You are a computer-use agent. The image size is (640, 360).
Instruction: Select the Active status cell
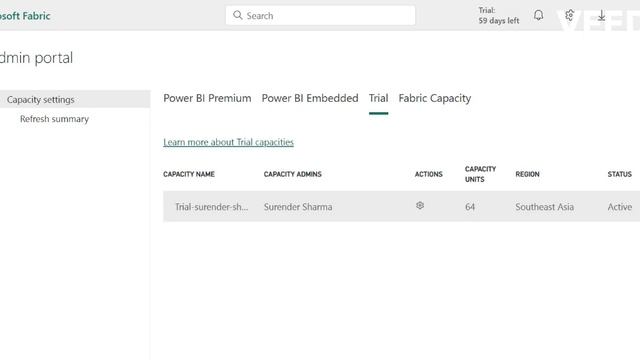(x=619, y=207)
